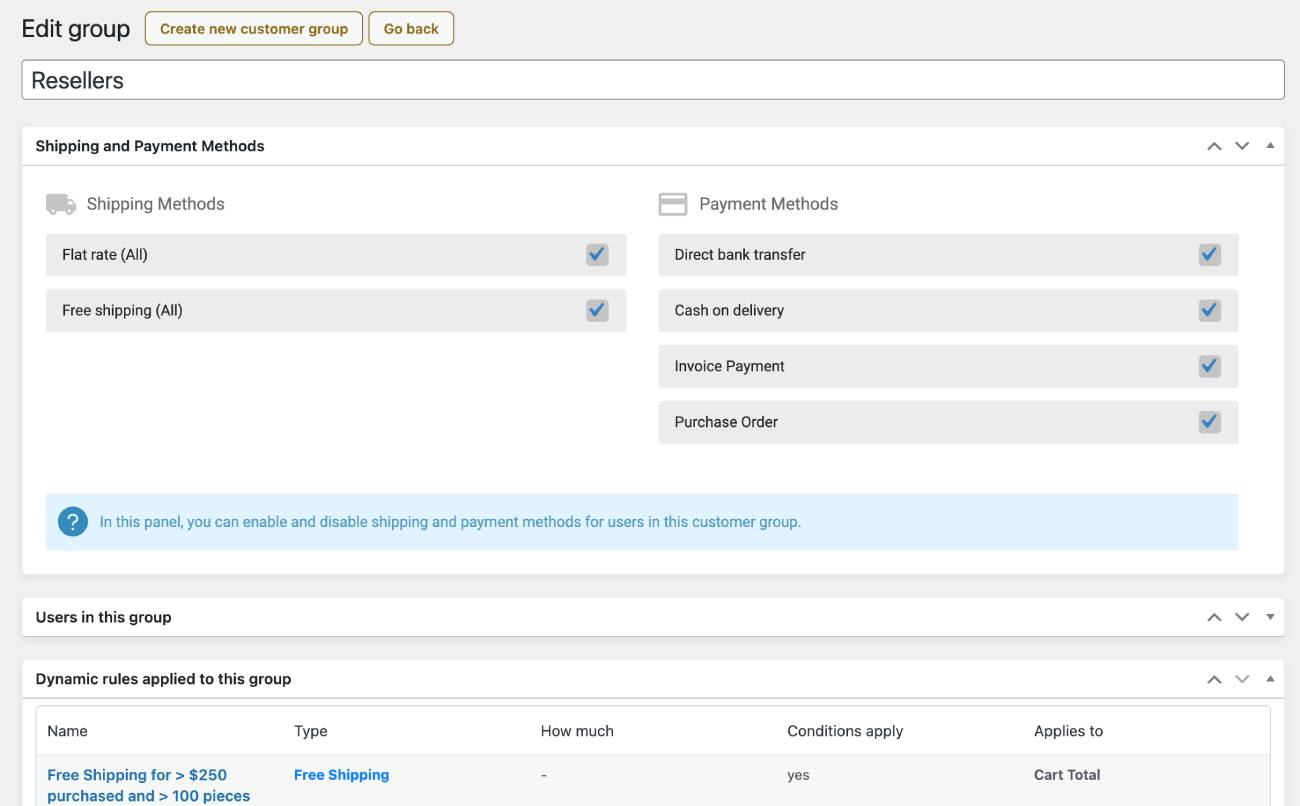Click the Shipping Methods section label
The width and height of the screenshot is (1300, 806).
[155, 204]
